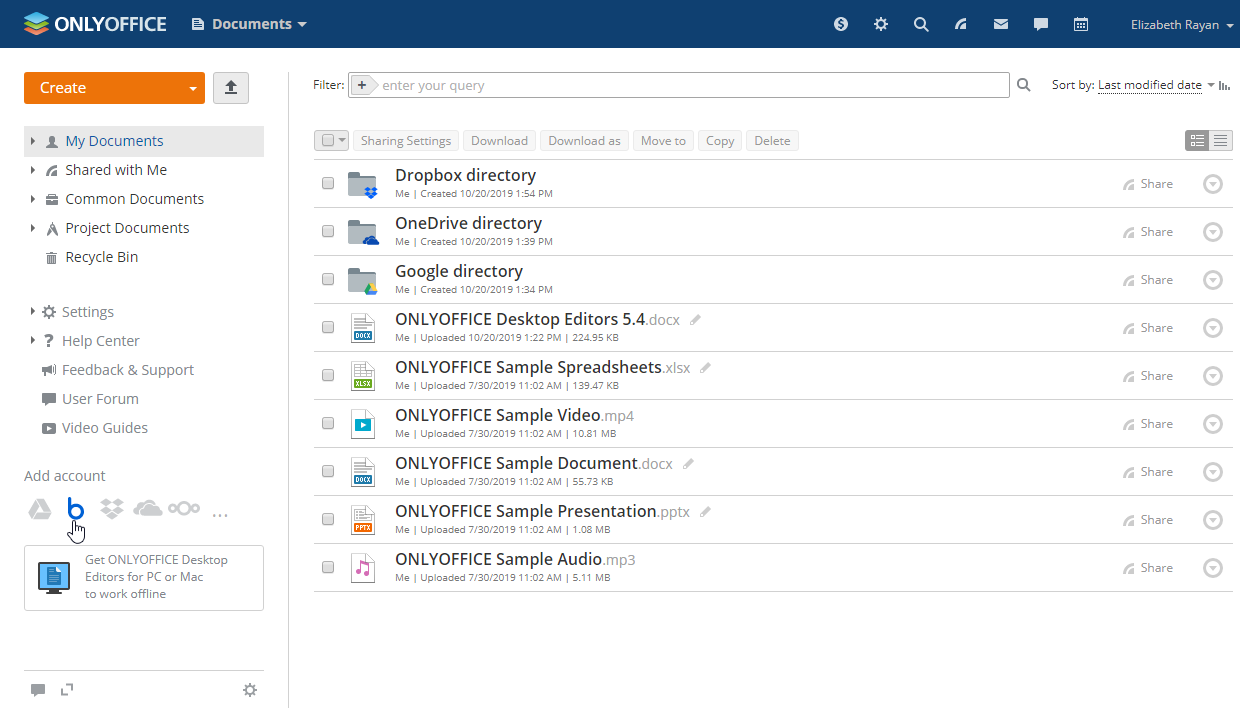This screenshot has height=708, width=1240.
Task: Expand My Documents tree arrow
Action: pyautogui.click(x=33, y=141)
